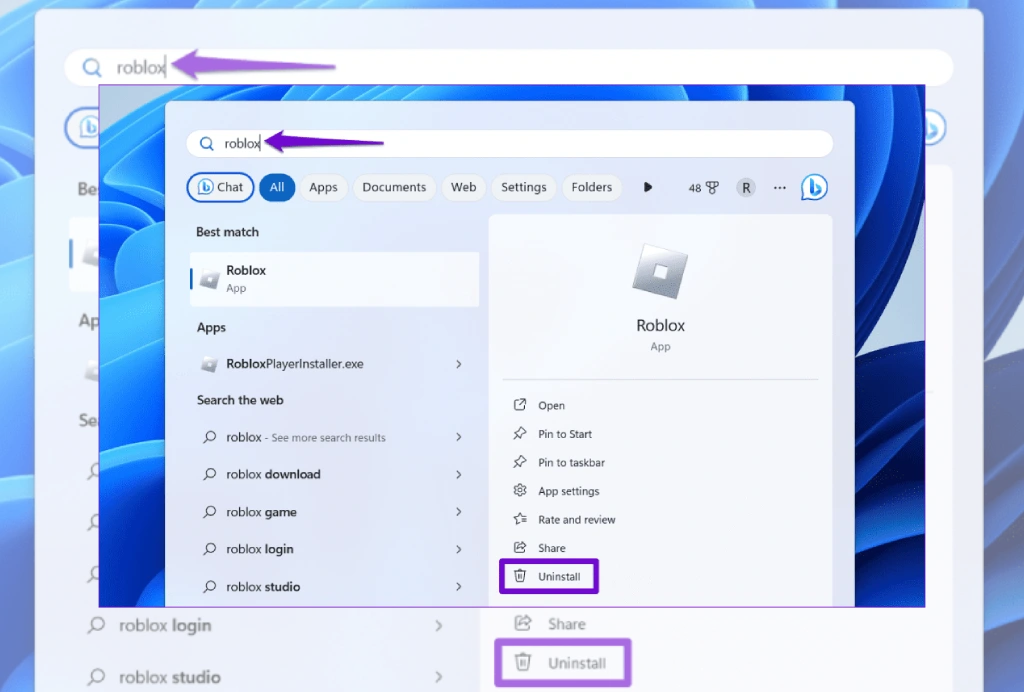Expand roblox studio chevron in background window

[439, 677]
